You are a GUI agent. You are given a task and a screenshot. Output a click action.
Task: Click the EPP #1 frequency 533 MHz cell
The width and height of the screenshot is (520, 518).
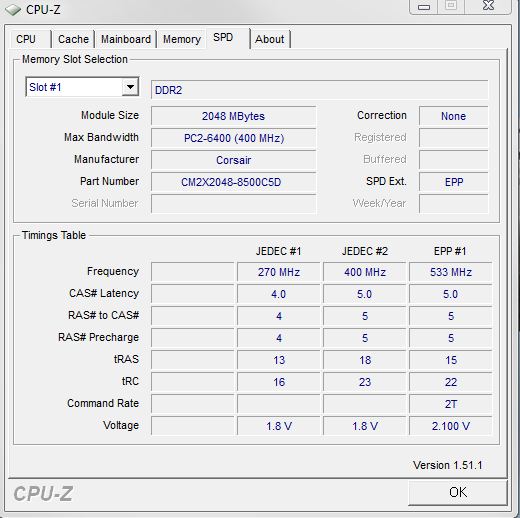coord(451,272)
